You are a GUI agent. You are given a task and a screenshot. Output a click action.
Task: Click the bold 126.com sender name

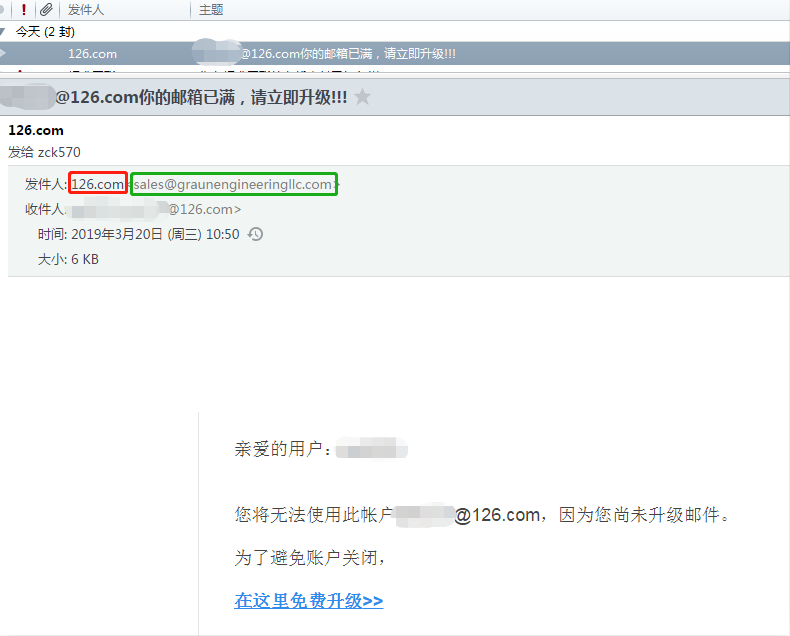(x=36, y=130)
